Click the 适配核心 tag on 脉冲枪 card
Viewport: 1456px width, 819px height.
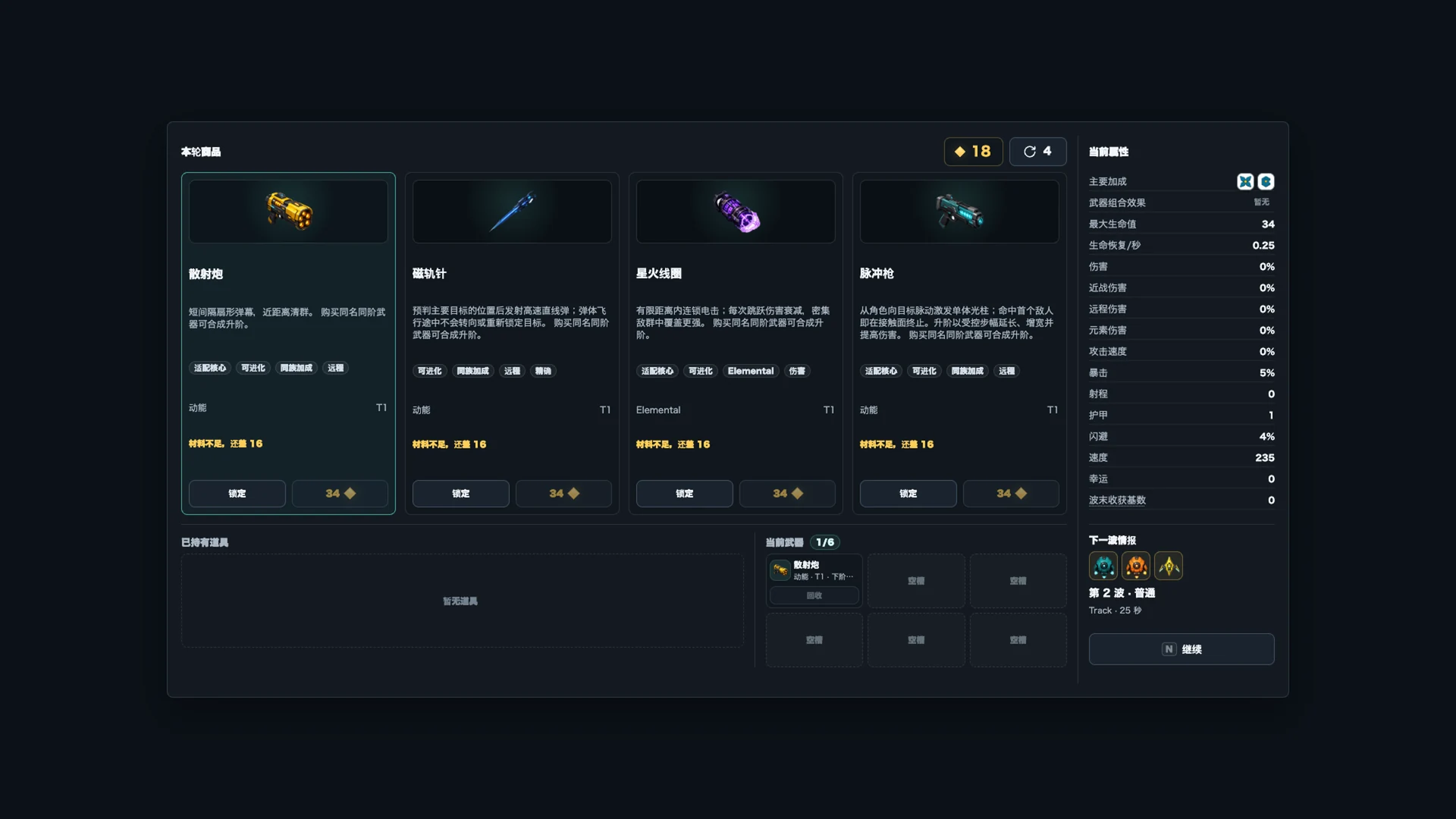coord(881,371)
